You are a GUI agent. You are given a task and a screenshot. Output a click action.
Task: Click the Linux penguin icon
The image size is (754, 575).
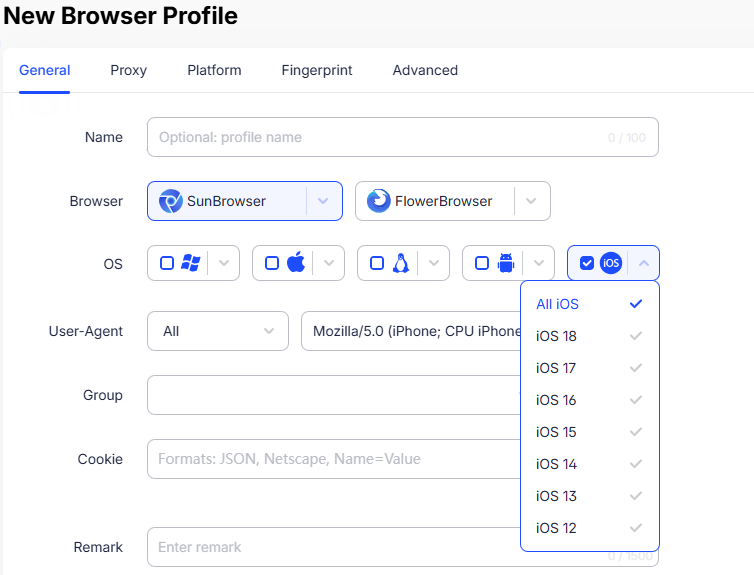click(x=401, y=263)
